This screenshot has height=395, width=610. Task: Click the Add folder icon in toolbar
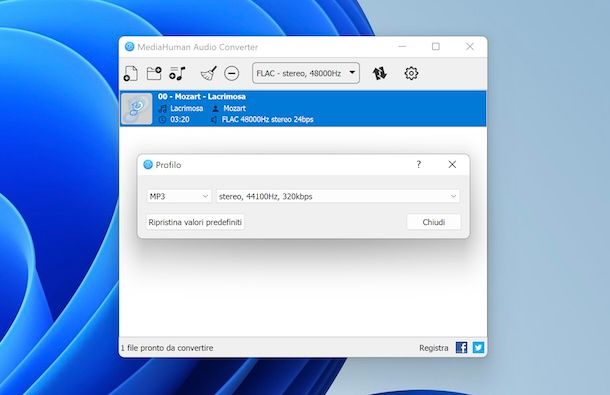(x=154, y=73)
